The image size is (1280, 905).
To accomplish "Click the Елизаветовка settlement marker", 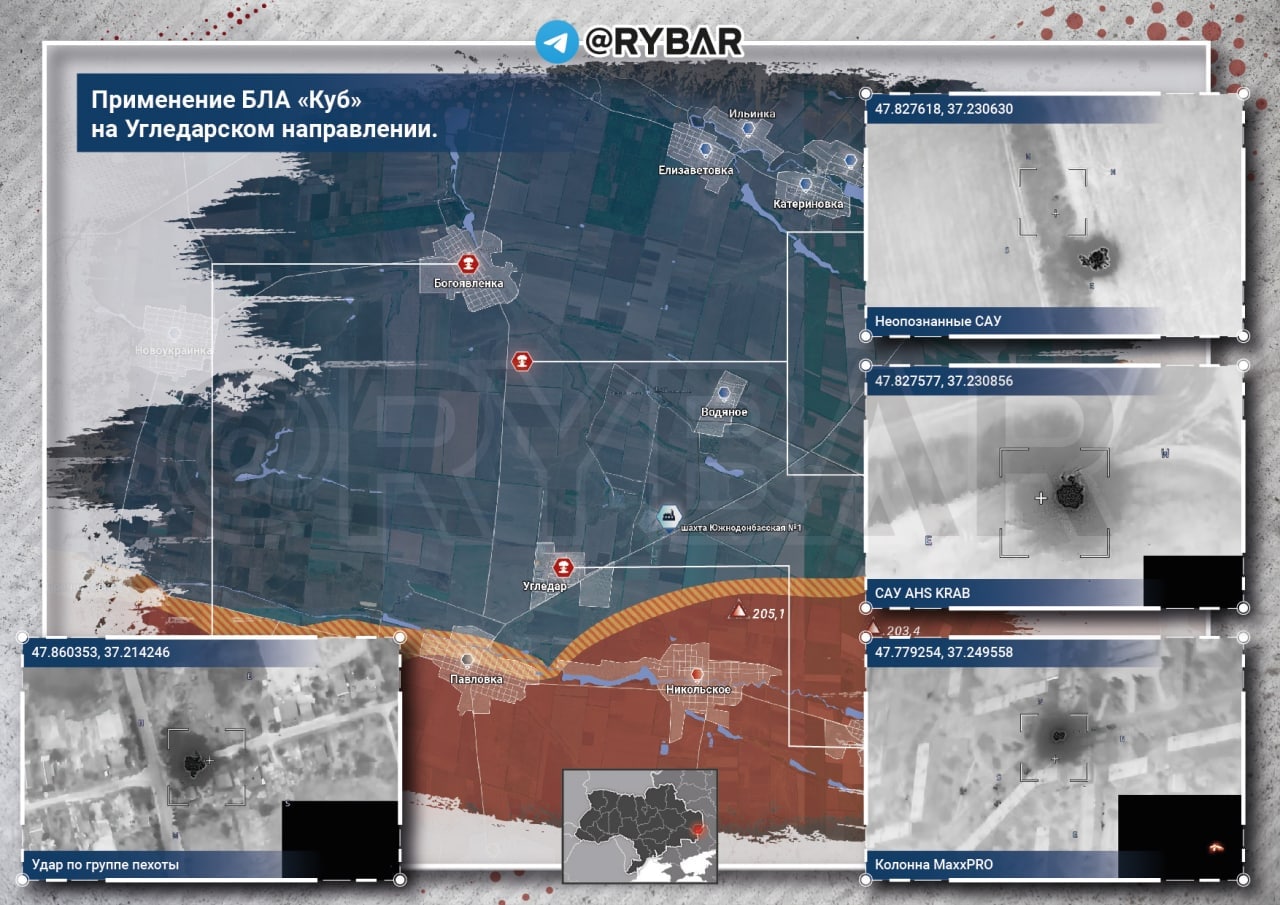I will (705, 150).
